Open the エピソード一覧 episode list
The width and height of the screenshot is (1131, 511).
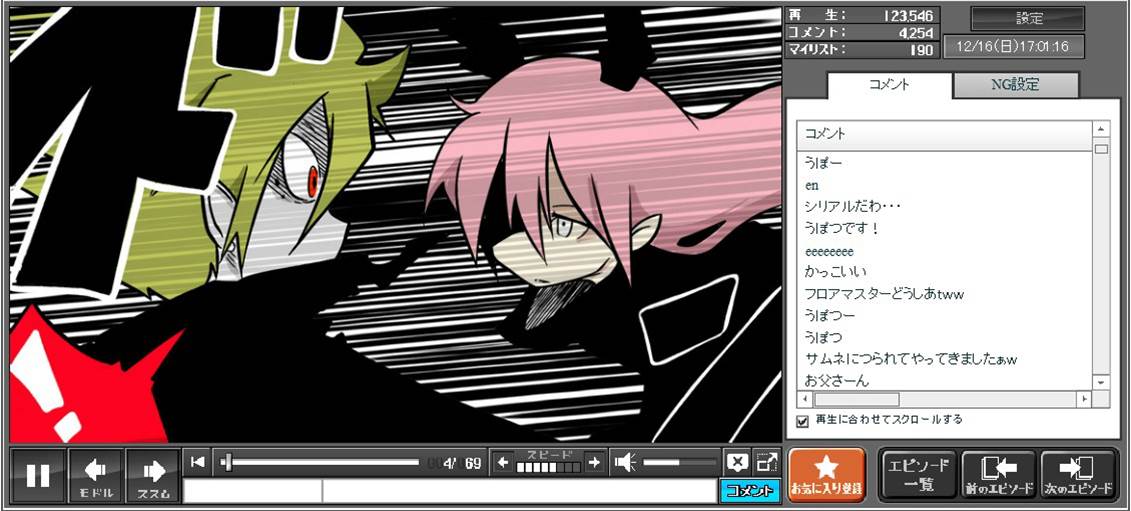click(918, 475)
